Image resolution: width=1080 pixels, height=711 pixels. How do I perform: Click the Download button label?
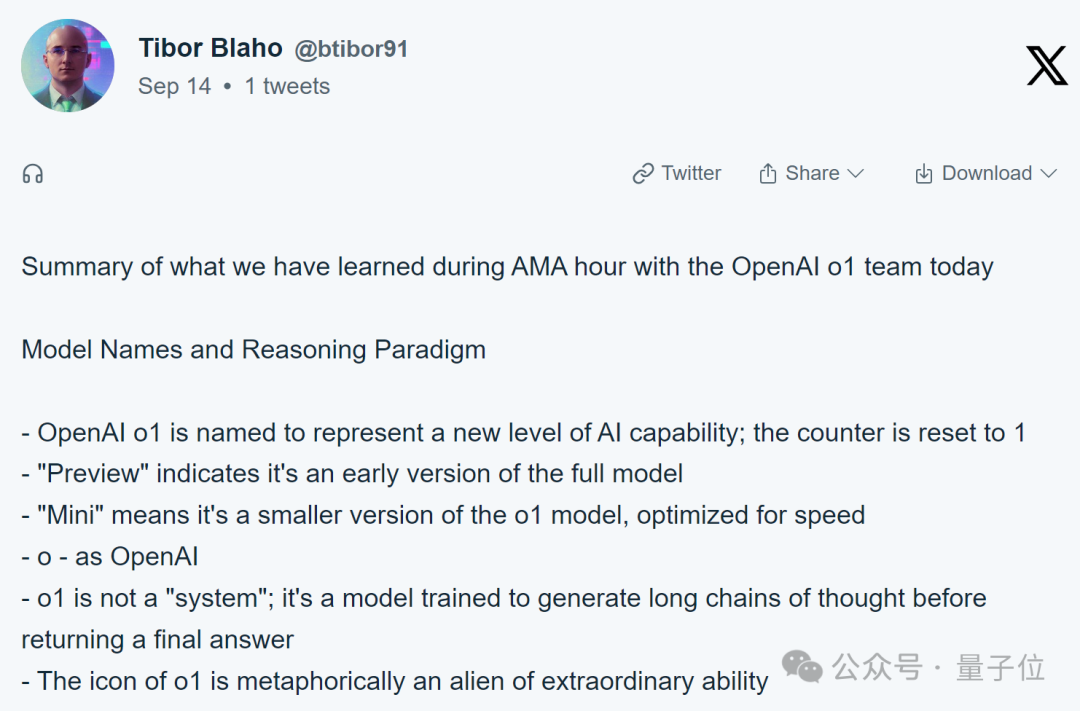coord(986,173)
